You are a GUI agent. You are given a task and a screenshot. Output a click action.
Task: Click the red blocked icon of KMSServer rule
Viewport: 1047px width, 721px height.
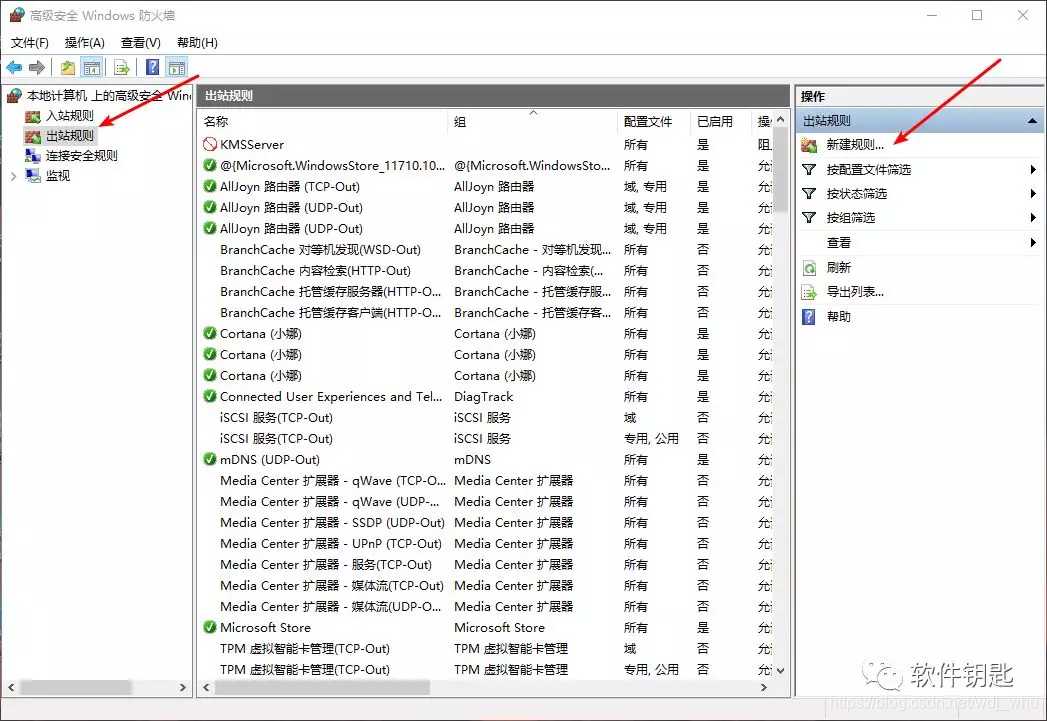[x=210, y=144]
